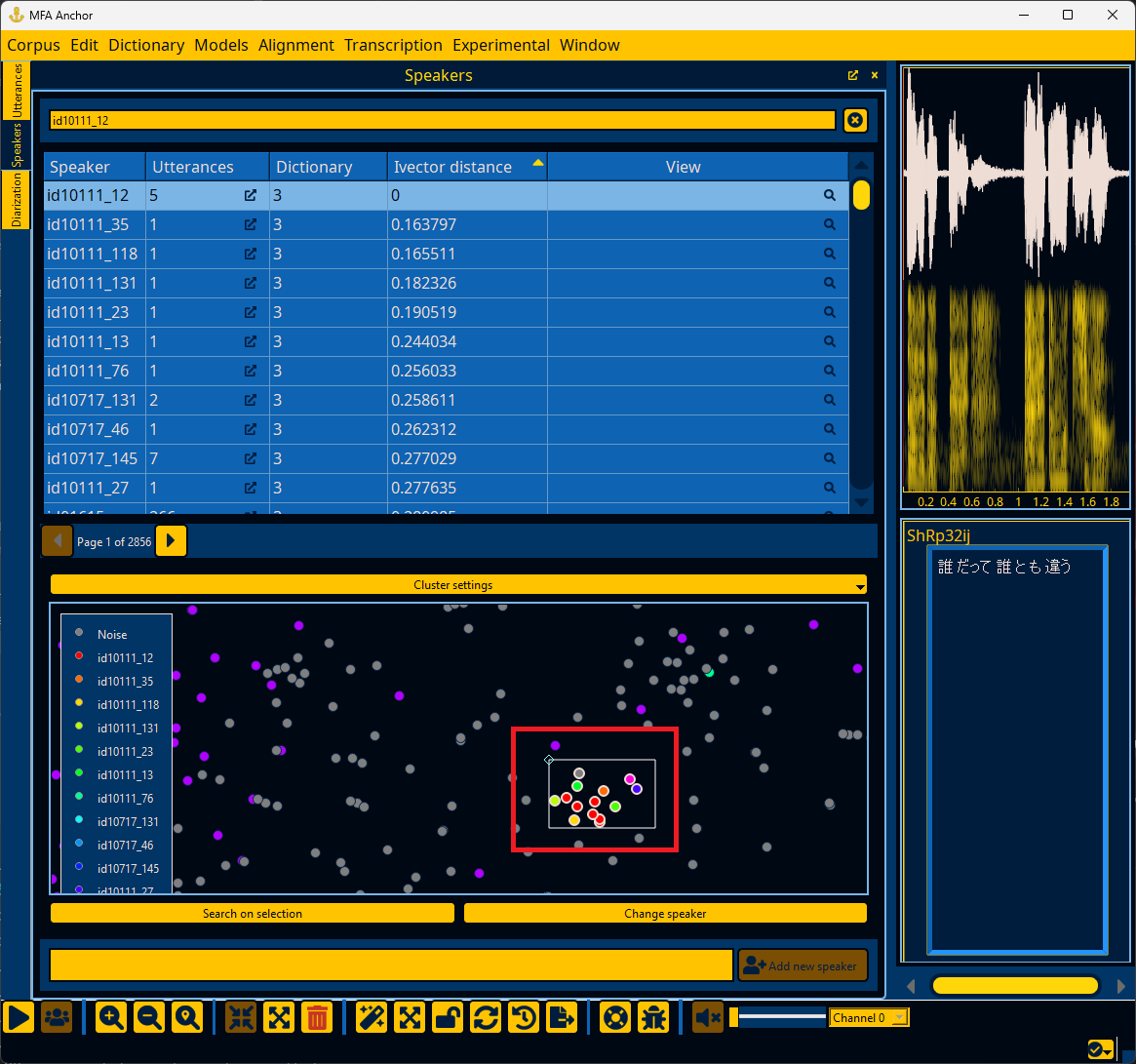Viewport: 1136px width, 1064px height.
Task: Click the history clock-arrow icon
Action: (x=524, y=1017)
